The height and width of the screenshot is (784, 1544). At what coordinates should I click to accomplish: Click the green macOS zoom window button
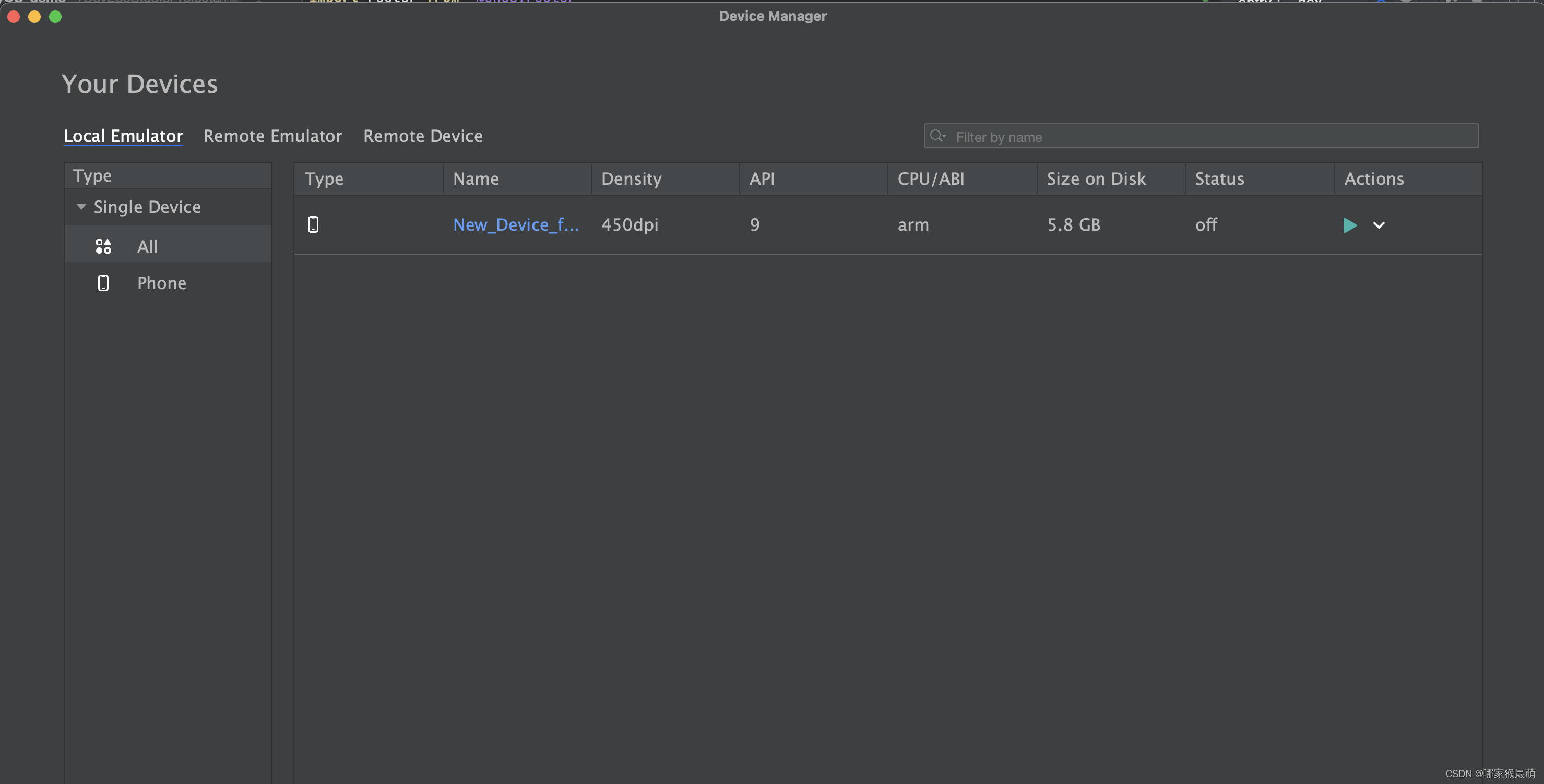55,17
